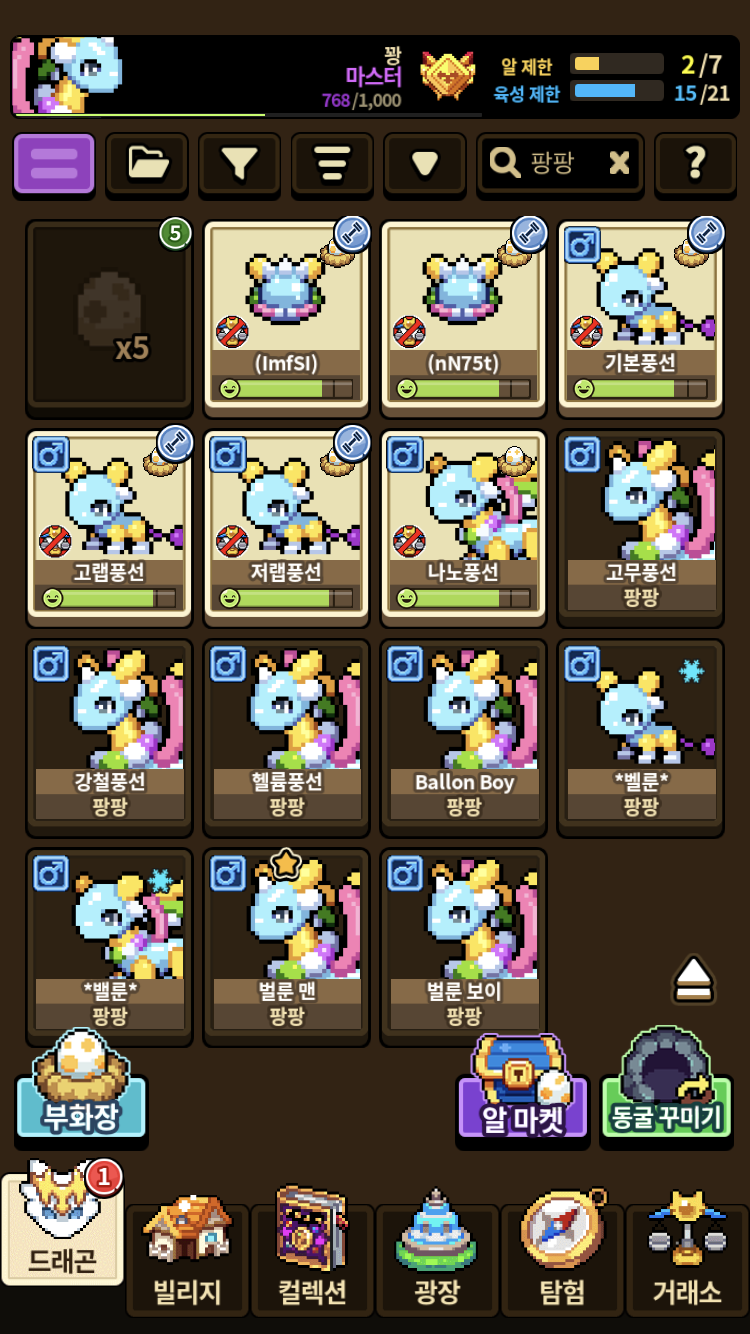Open 동굴 꾸미기 cave decoration
Screen dimensions: 750x1334
click(x=666, y=1089)
